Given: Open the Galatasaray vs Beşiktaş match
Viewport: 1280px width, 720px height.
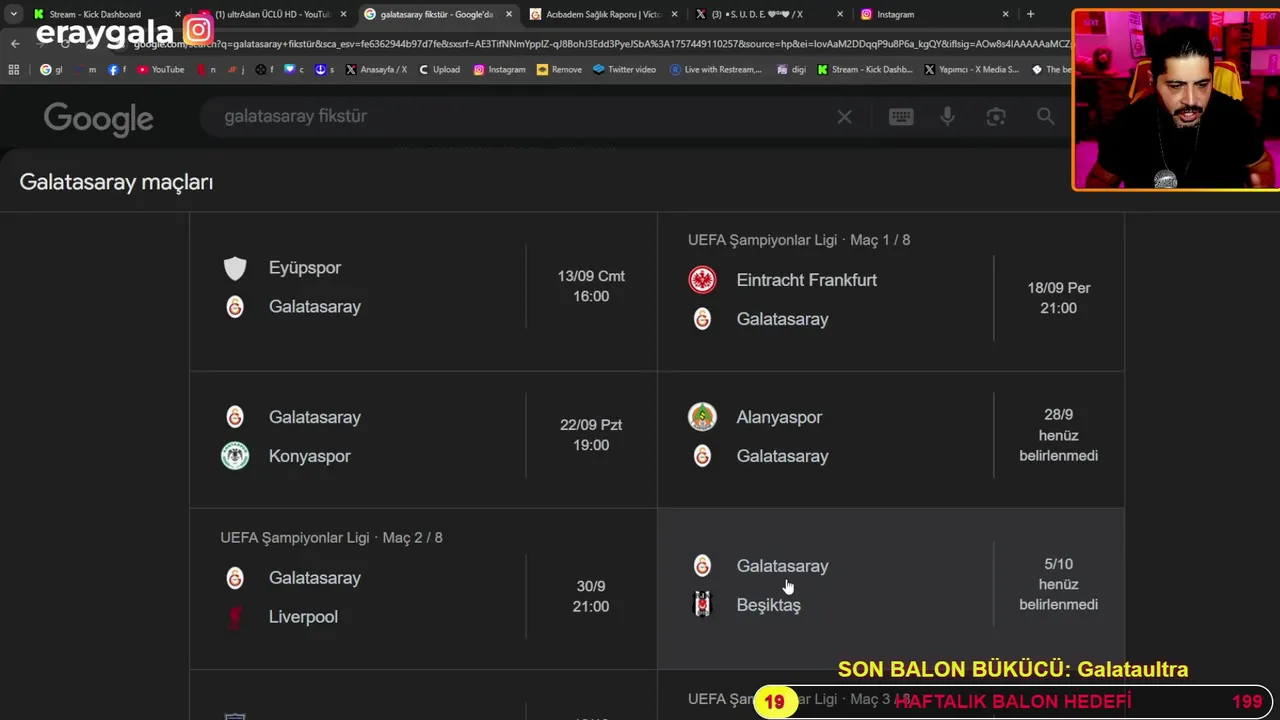Looking at the screenshot, I should point(891,588).
